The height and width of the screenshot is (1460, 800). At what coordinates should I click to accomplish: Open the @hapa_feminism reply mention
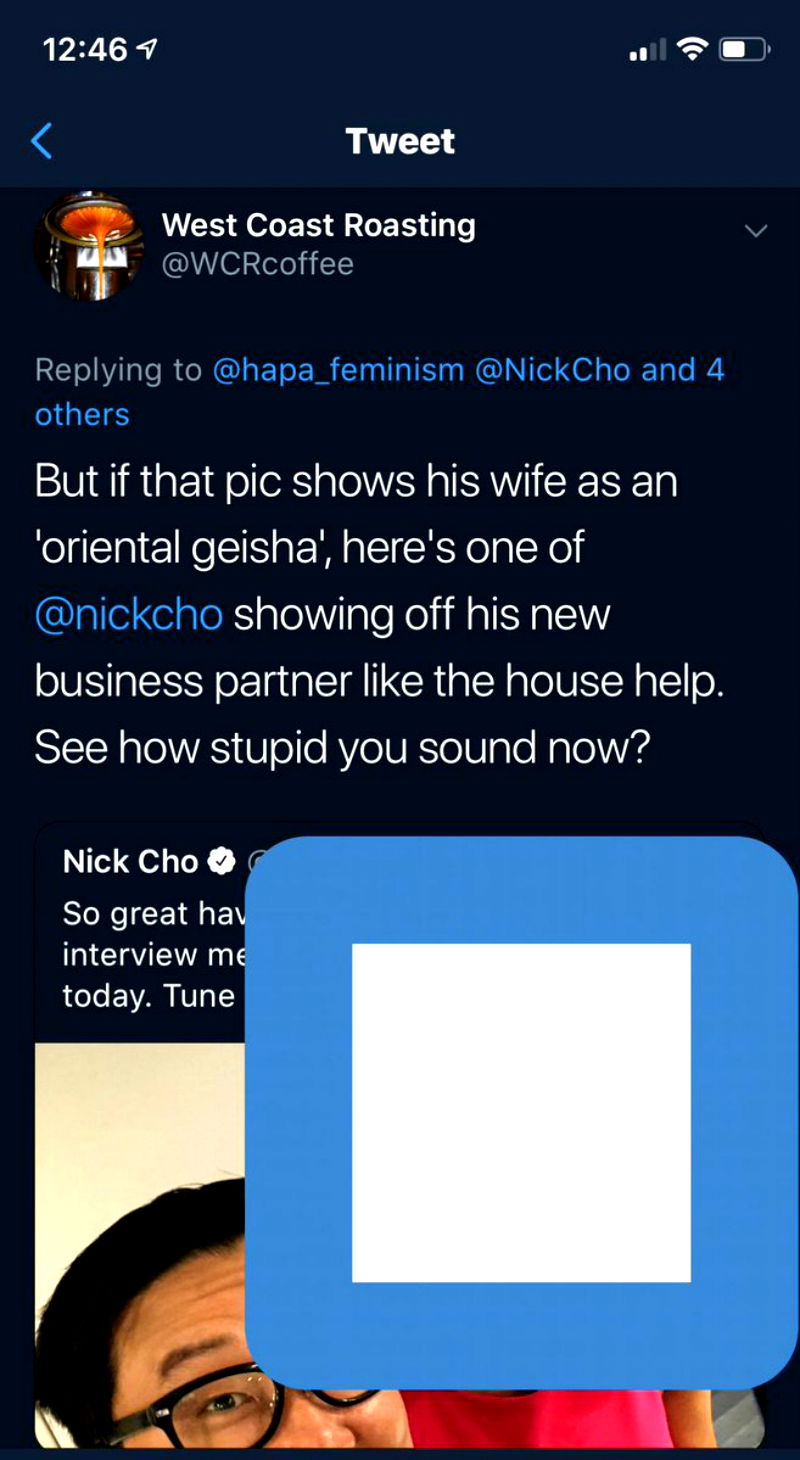coord(338,370)
